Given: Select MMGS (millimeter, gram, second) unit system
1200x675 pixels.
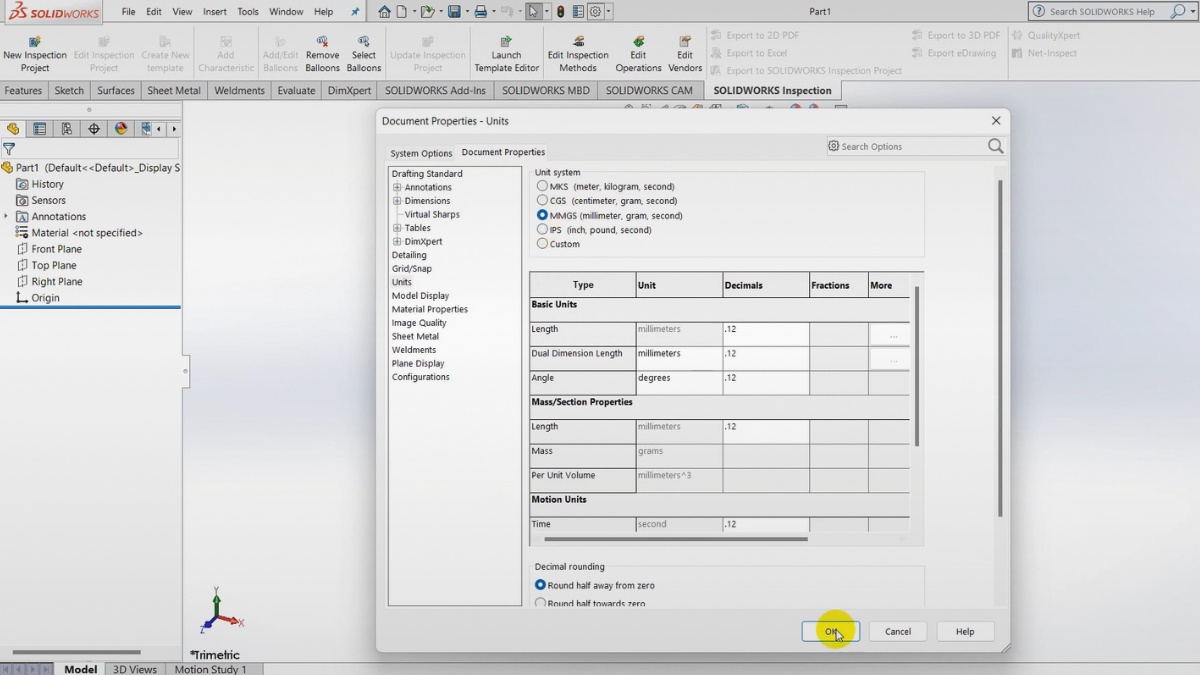Looking at the screenshot, I should pos(542,215).
